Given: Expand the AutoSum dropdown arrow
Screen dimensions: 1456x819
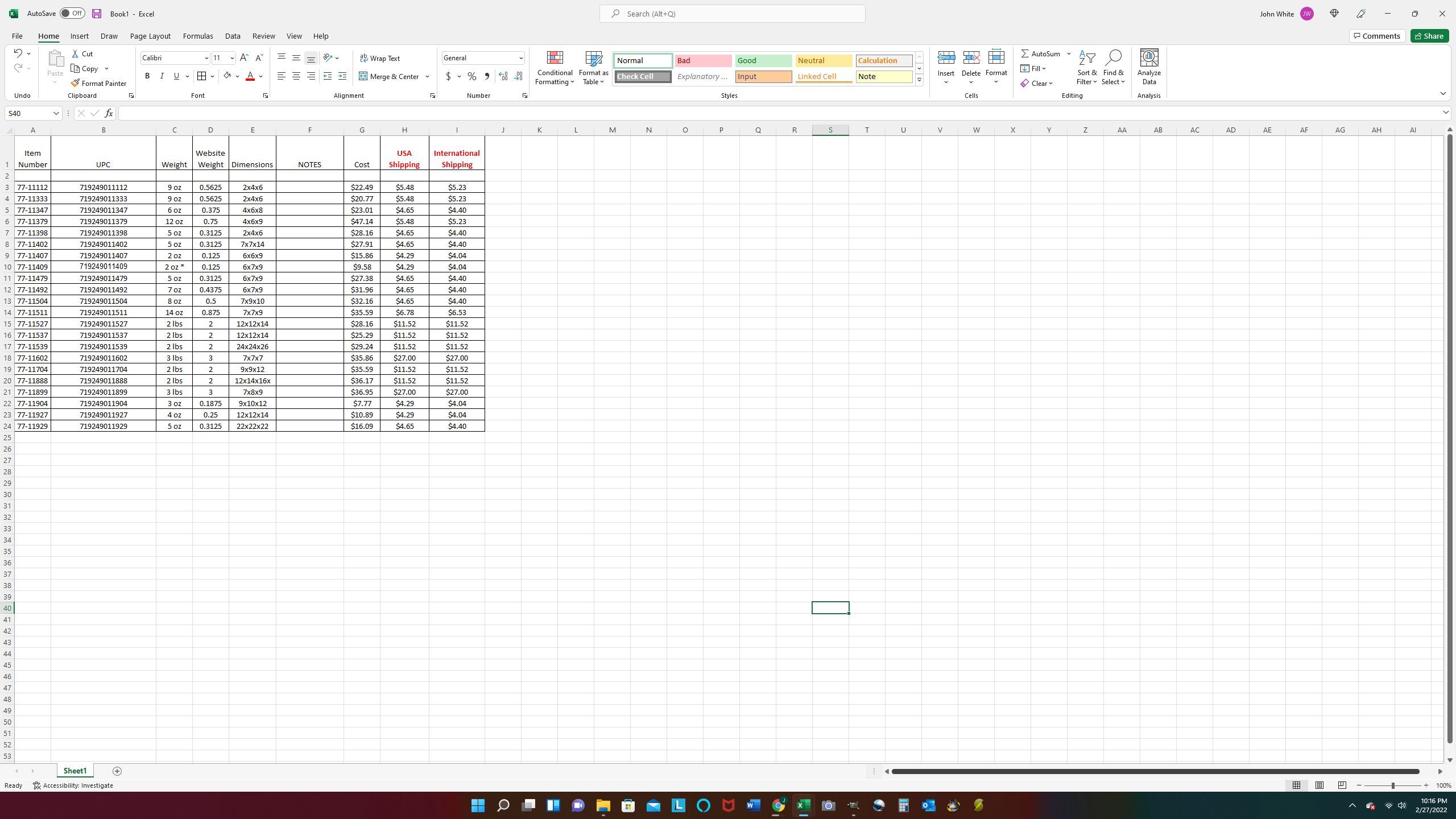Looking at the screenshot, I should (x=1069, y=54).
